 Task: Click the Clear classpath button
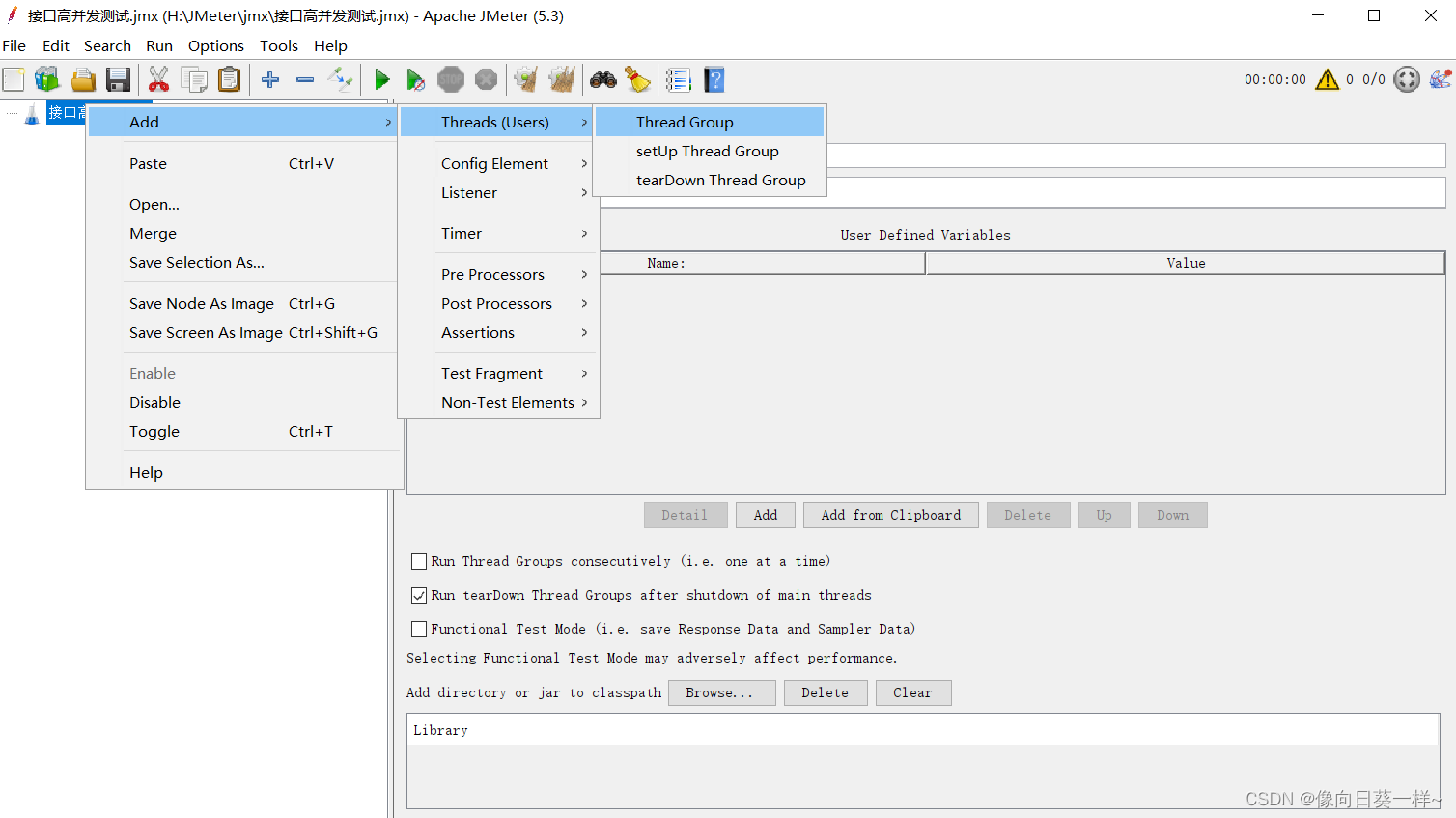[x=913, y=692]
